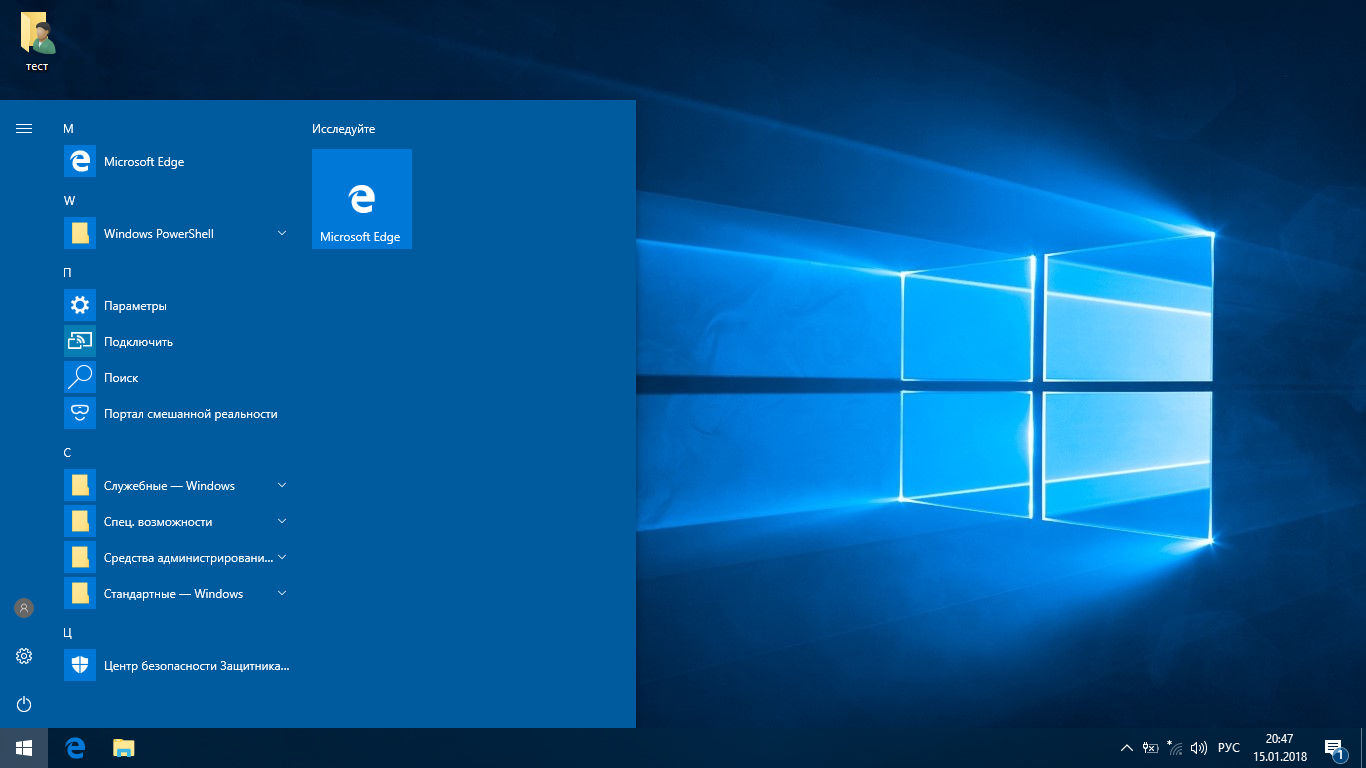The width and height of the screenshot is (1366, 768).
Task: Click the user account avatar icon
Action: pyautogui.click(x=24, y=608)
